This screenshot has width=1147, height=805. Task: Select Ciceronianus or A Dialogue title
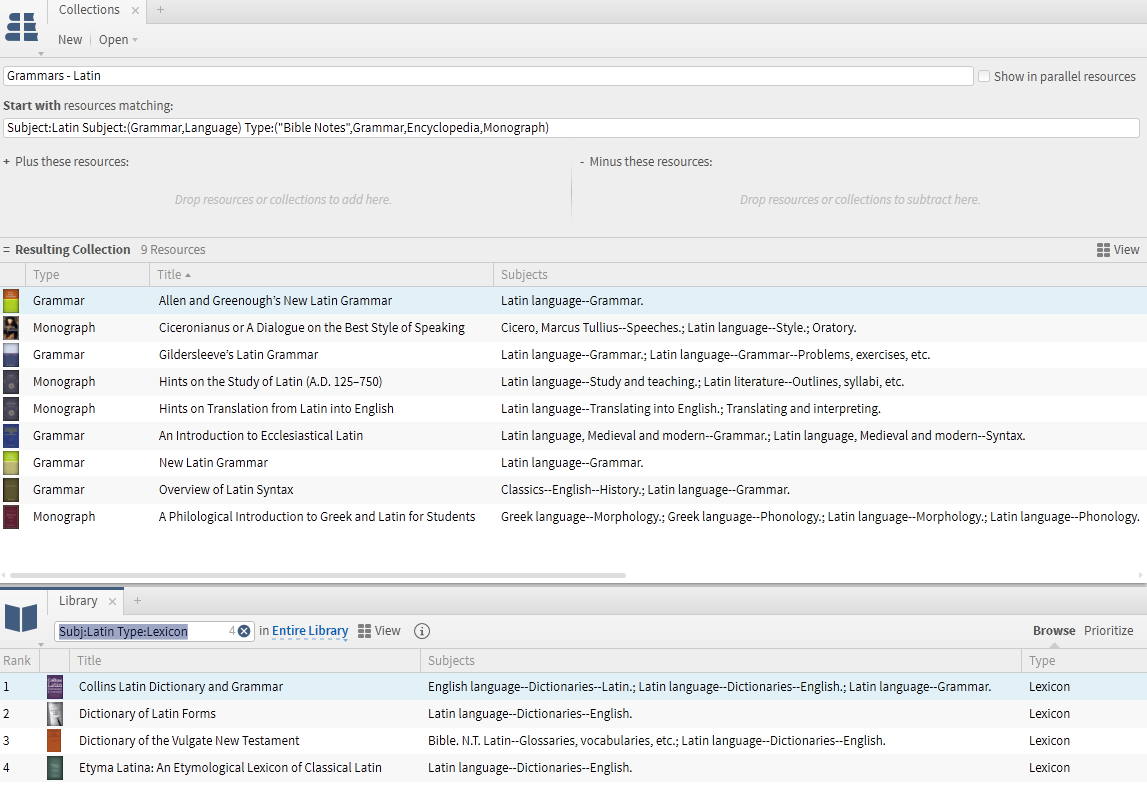[312, 328]
